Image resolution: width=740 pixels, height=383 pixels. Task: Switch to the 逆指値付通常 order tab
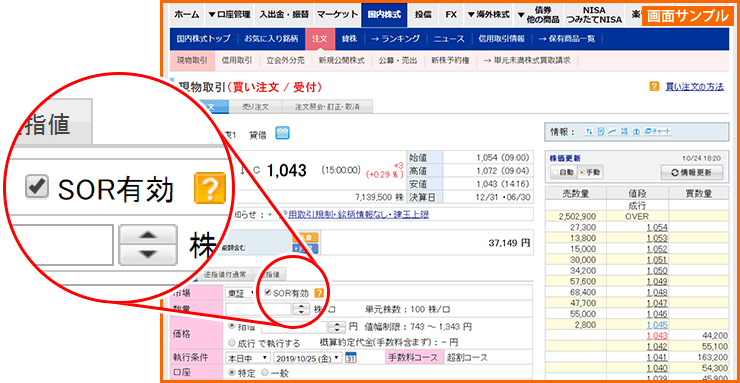point(225,274)
